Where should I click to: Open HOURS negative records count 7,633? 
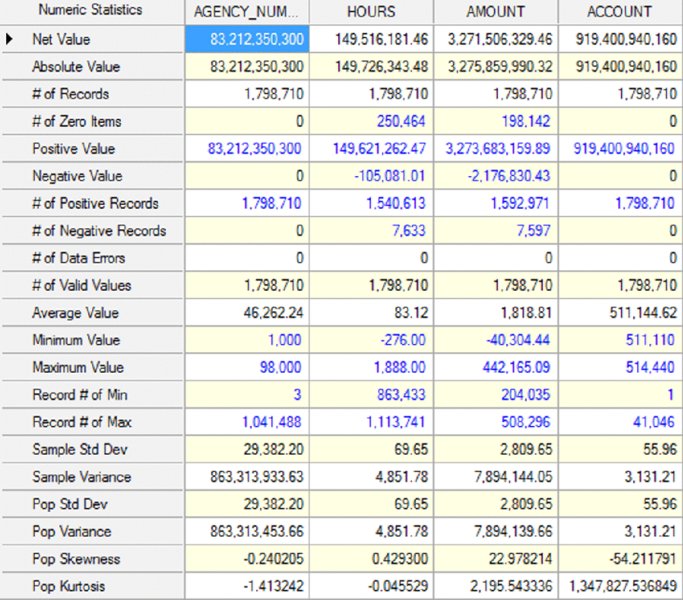(x=409, y=231)
